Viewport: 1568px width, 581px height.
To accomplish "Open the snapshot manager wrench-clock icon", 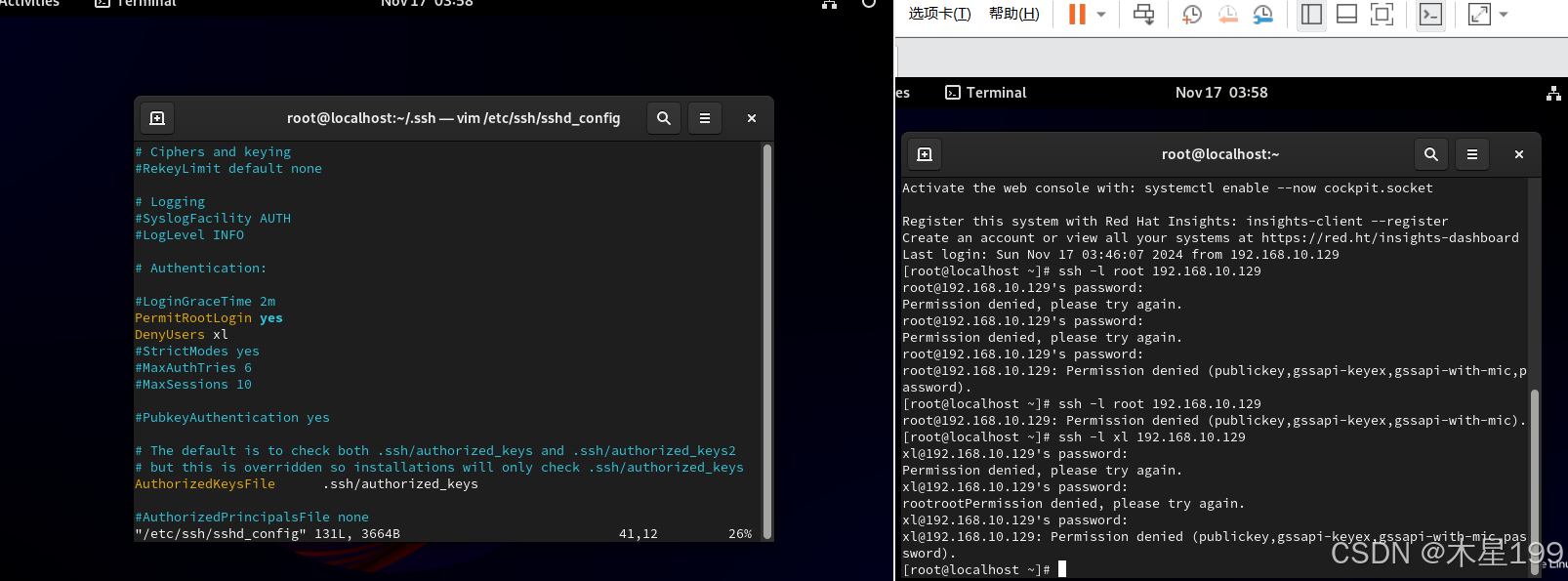I will [1263, 14].
